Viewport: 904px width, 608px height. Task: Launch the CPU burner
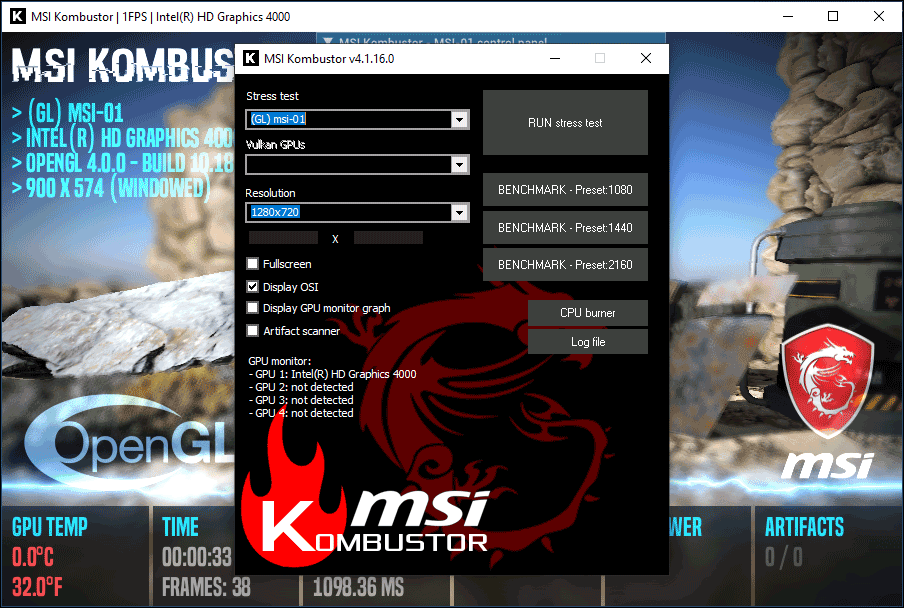[587, 313]
